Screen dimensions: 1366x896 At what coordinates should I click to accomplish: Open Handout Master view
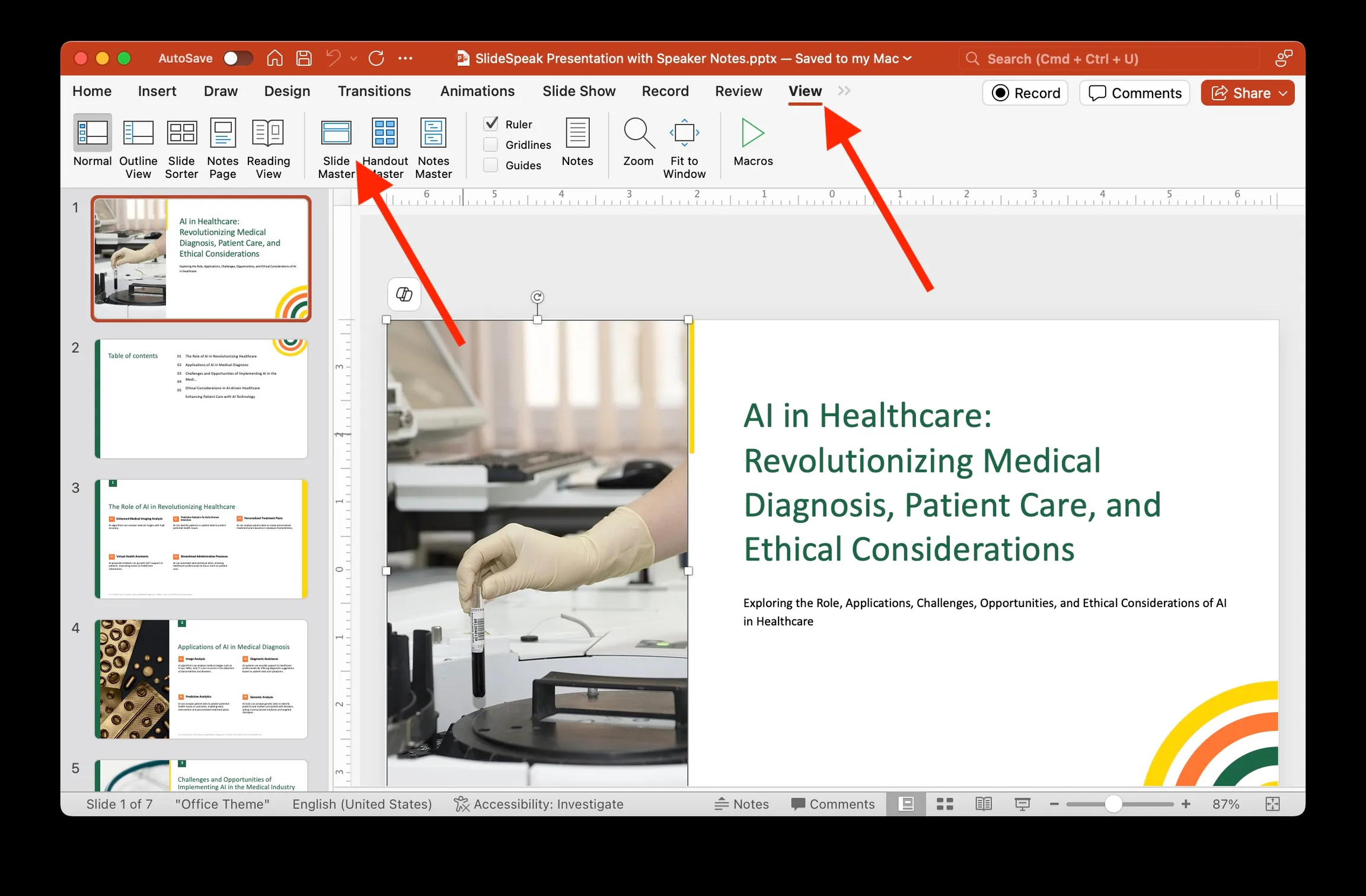(385, 148)
